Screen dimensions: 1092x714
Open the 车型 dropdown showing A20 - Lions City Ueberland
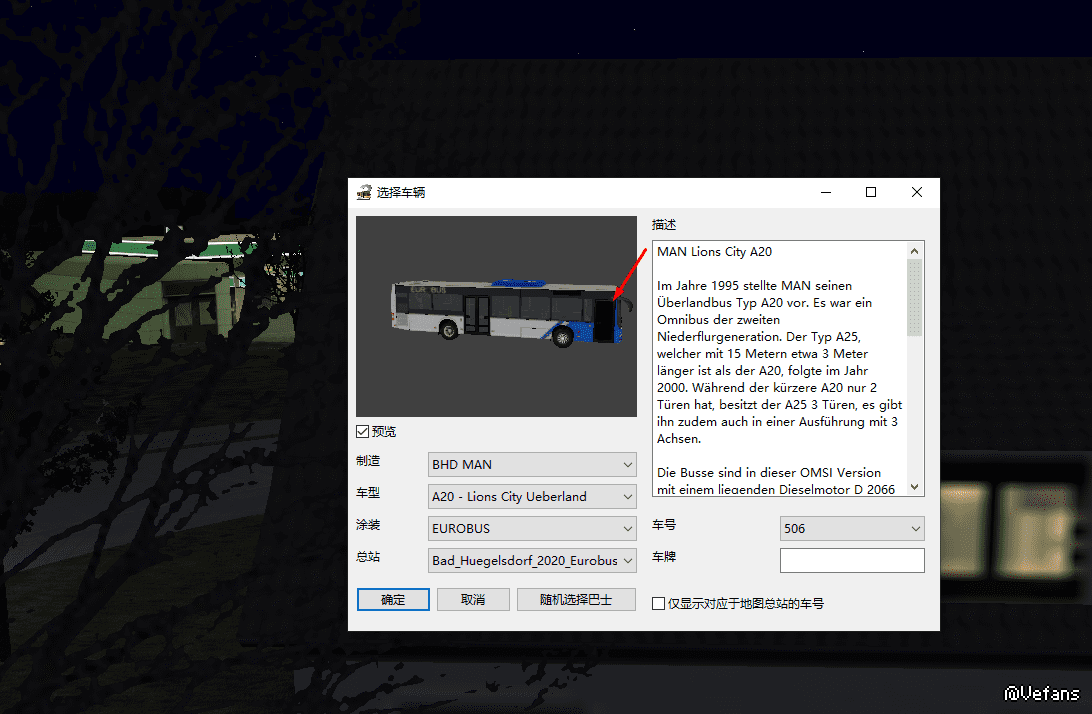532,497
